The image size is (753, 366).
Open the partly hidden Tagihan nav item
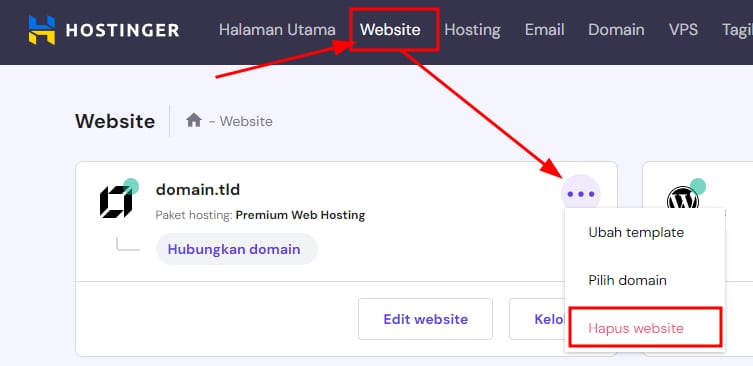tap(737, 30)
